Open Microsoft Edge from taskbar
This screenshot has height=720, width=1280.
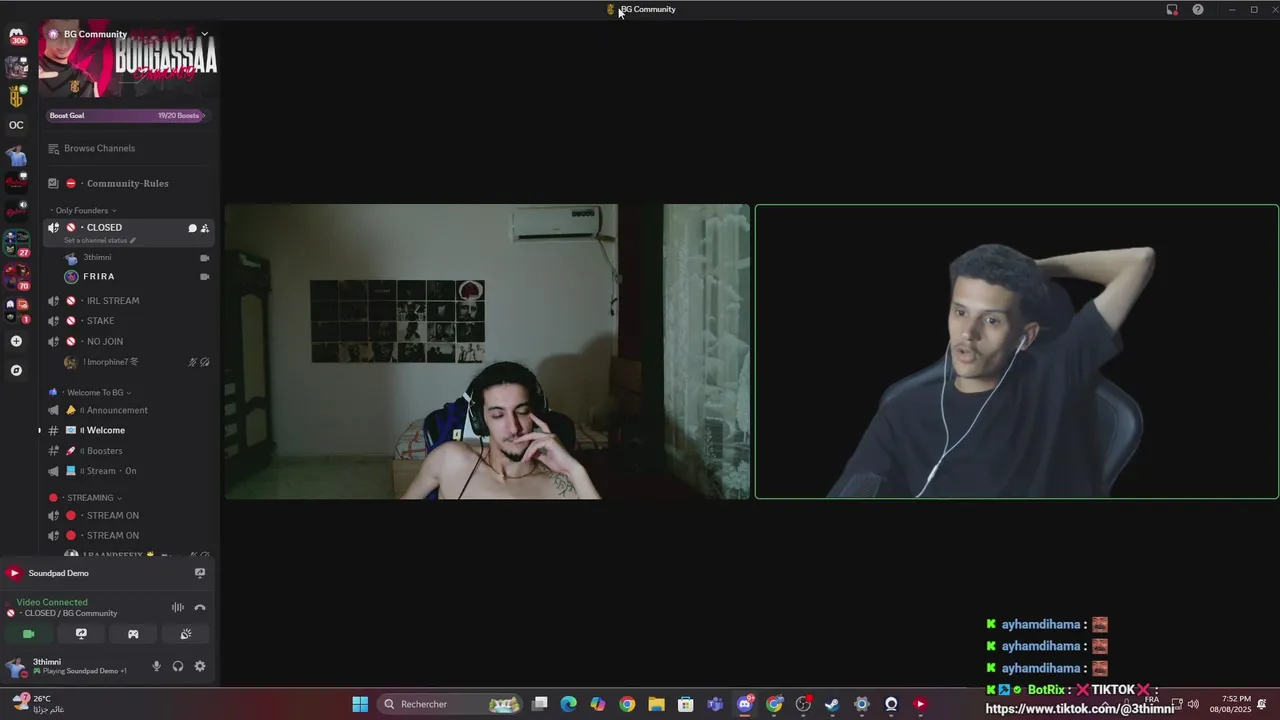(568, 704)
